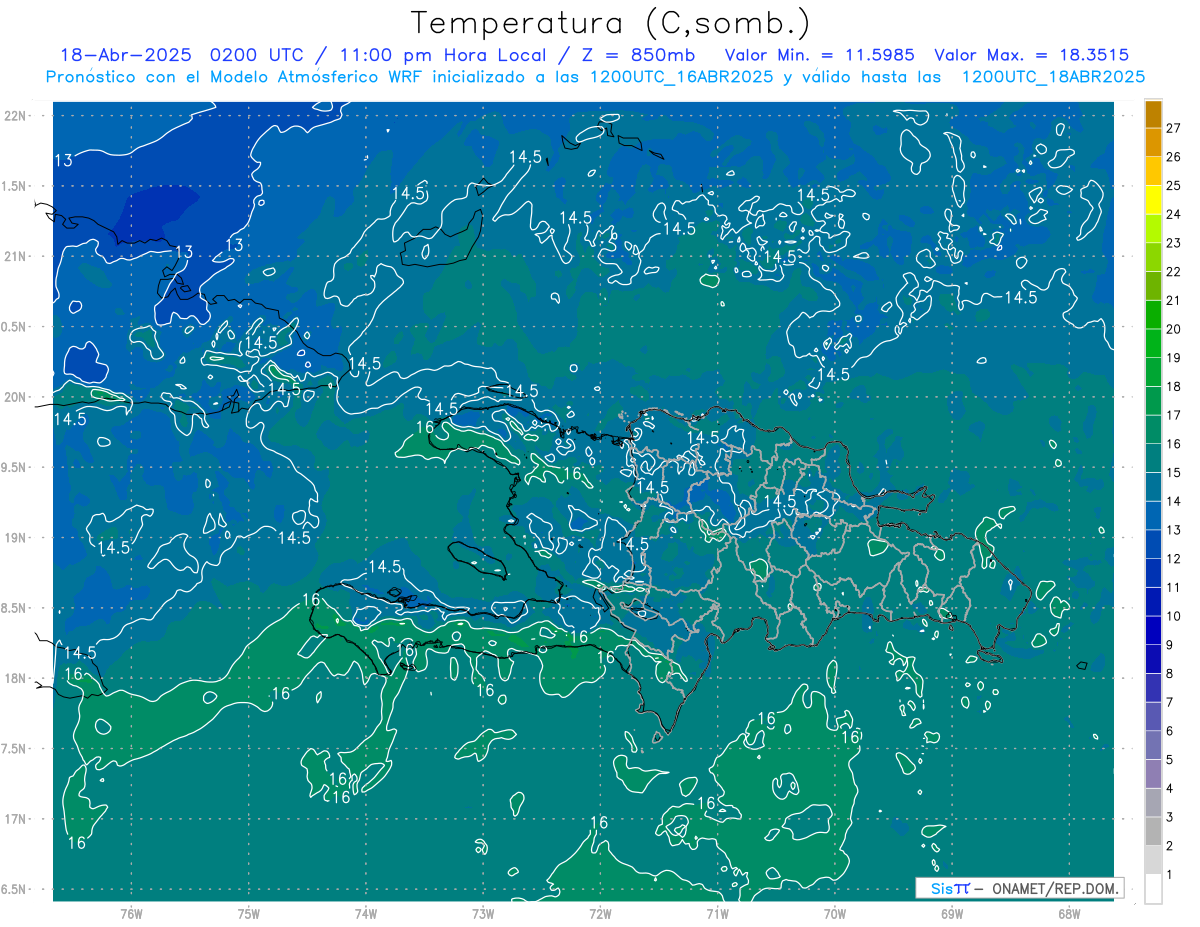Click the "Valor Min. = 11.5985" value
The height and width of the screenshot is (927, 1200).
point(820,55)
